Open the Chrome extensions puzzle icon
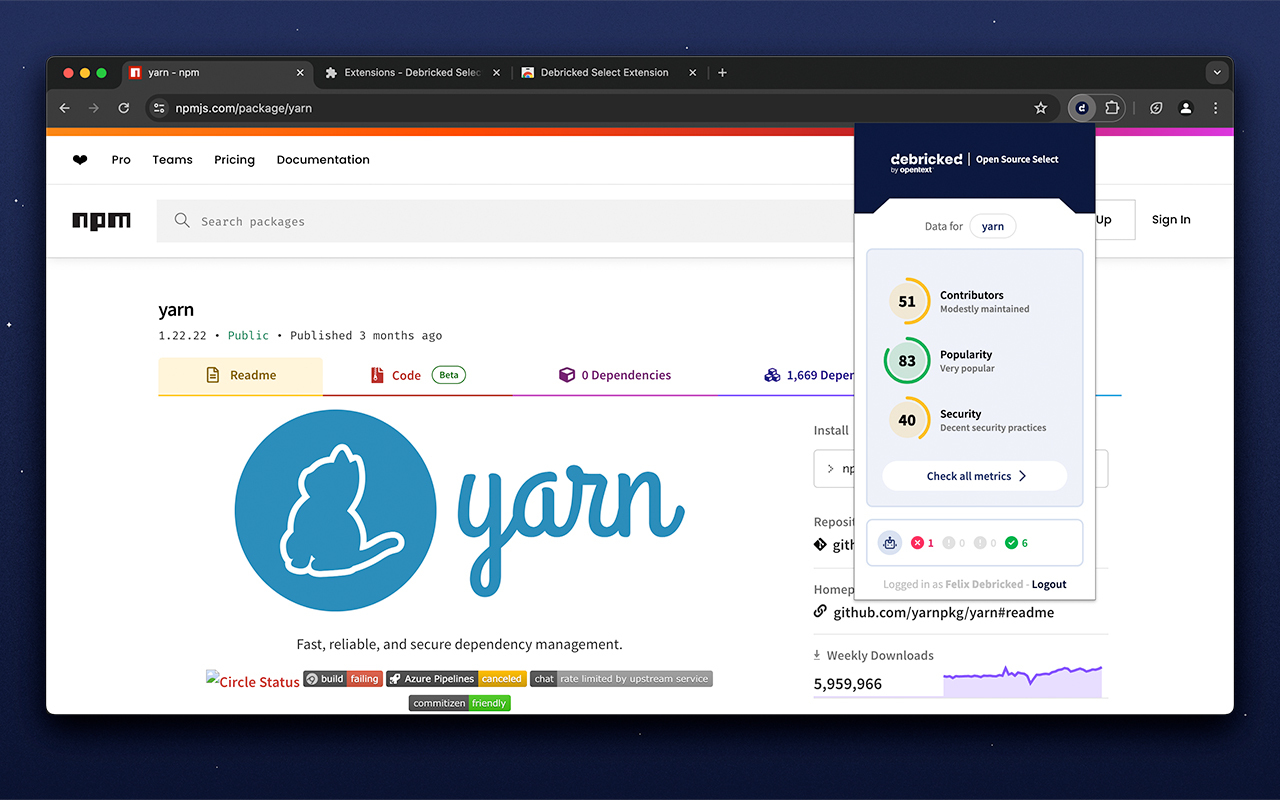1280x800 pixels. pyautogui.click(x=1111, y=108)
